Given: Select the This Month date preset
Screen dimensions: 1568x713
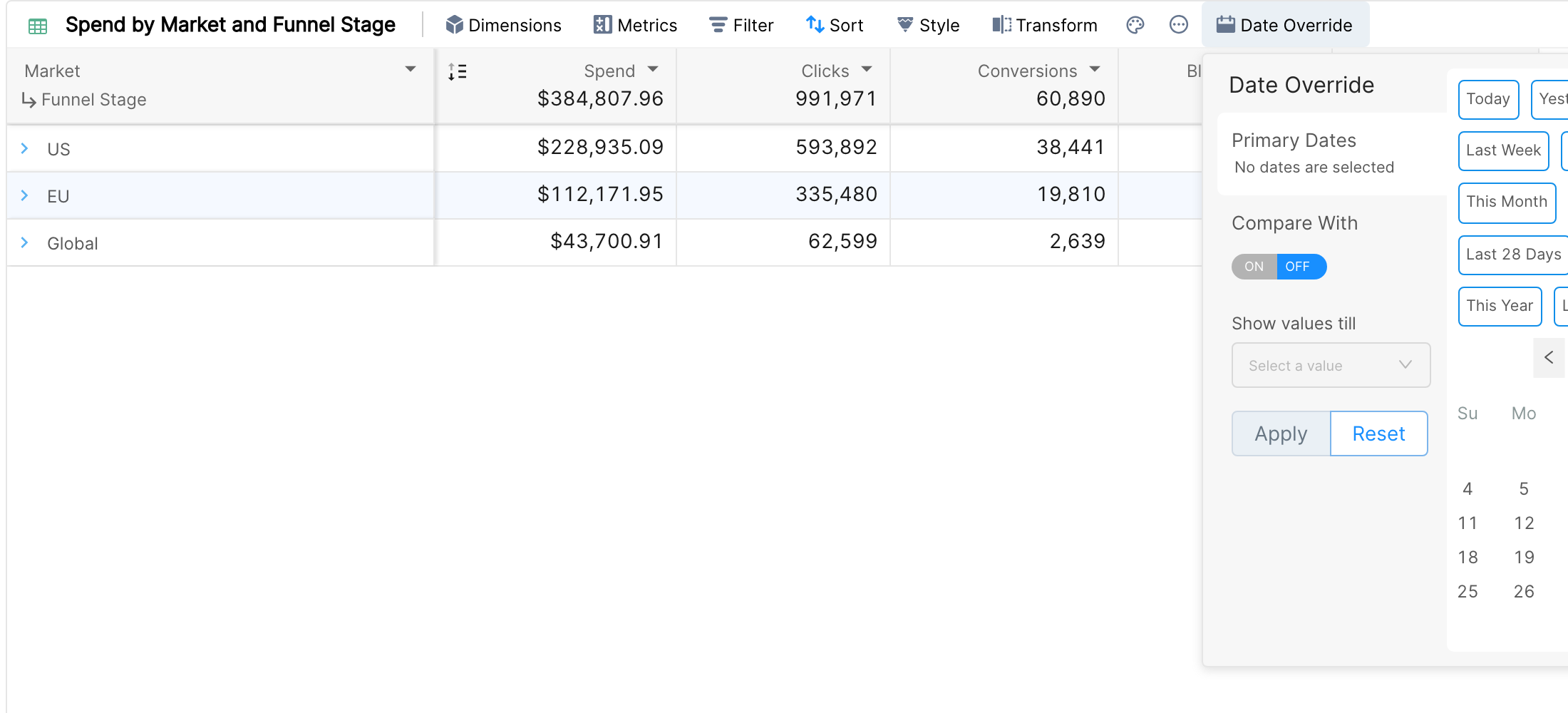Looking at the screenshot, I should pyautogui.click(x=1507, y=202).
